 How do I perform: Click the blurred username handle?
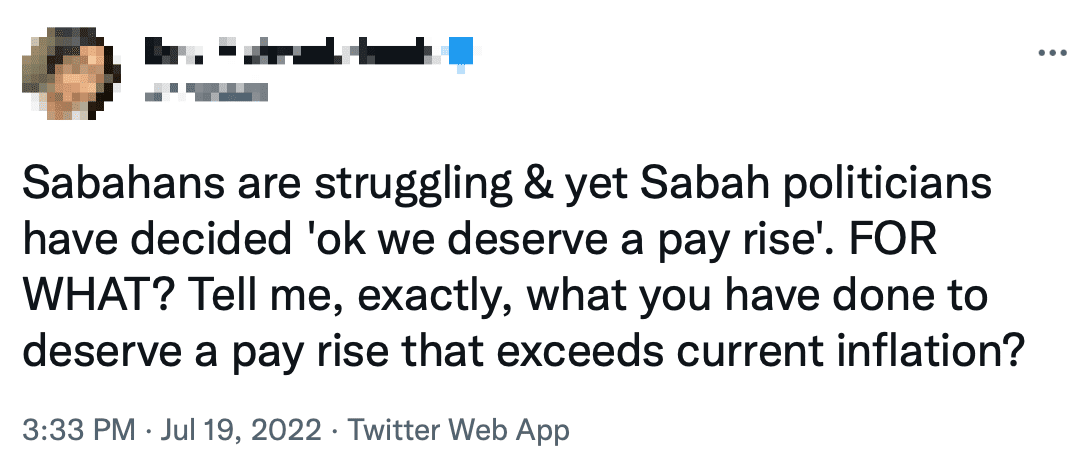208,93
